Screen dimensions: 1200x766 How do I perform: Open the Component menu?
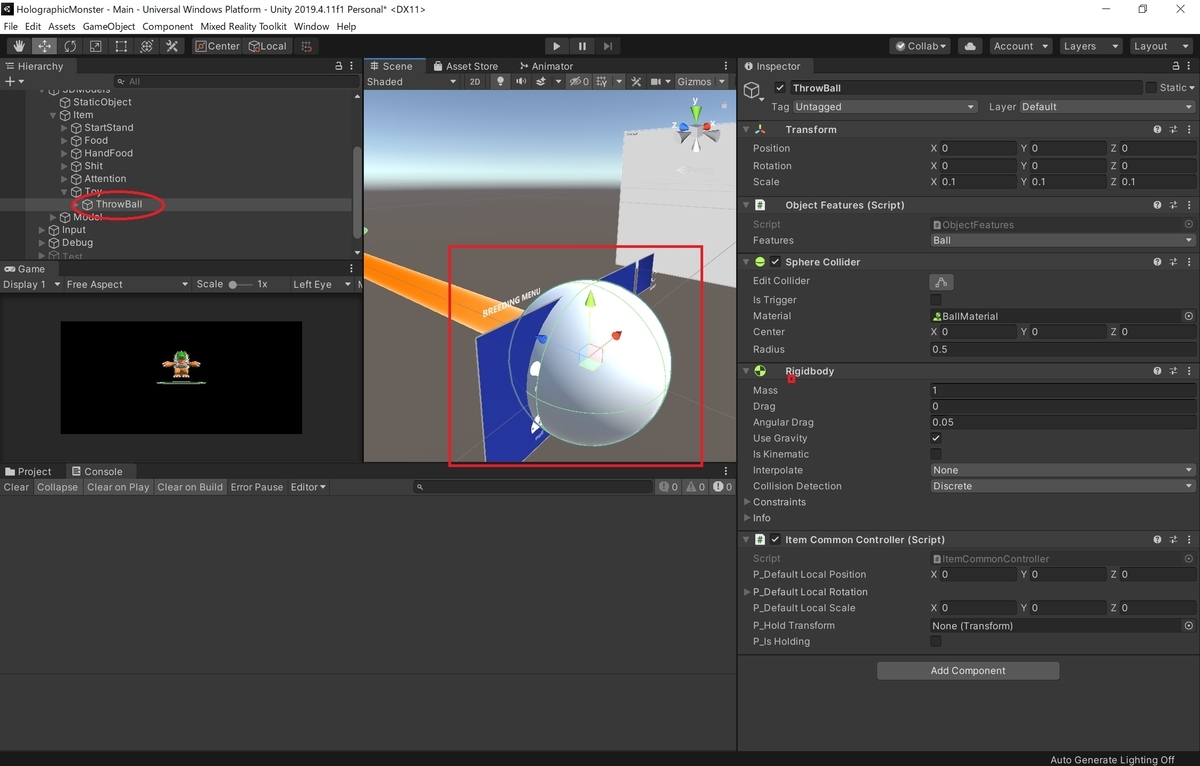tap(167, 26)
